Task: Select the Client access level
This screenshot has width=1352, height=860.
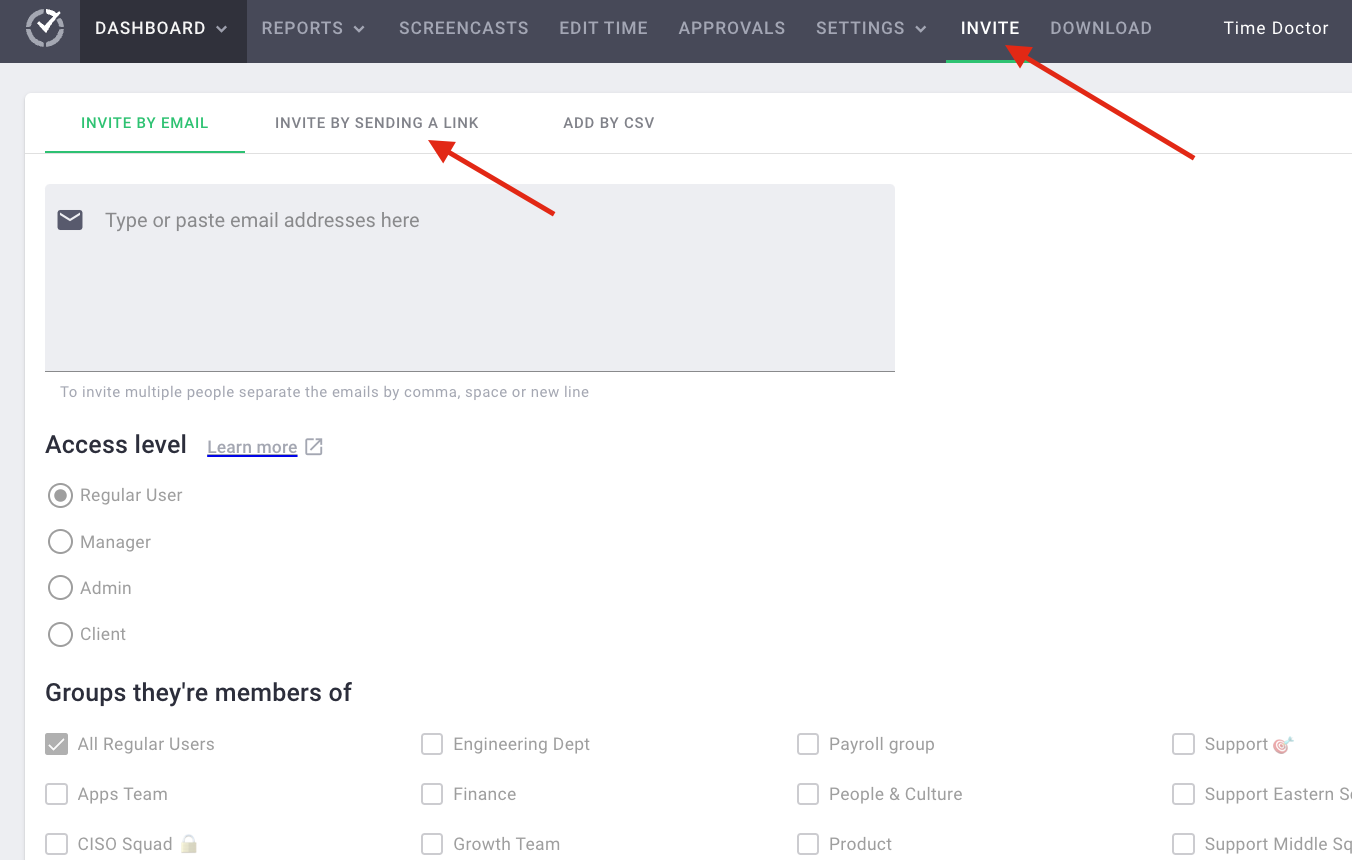Action: (x=60, y=634)
